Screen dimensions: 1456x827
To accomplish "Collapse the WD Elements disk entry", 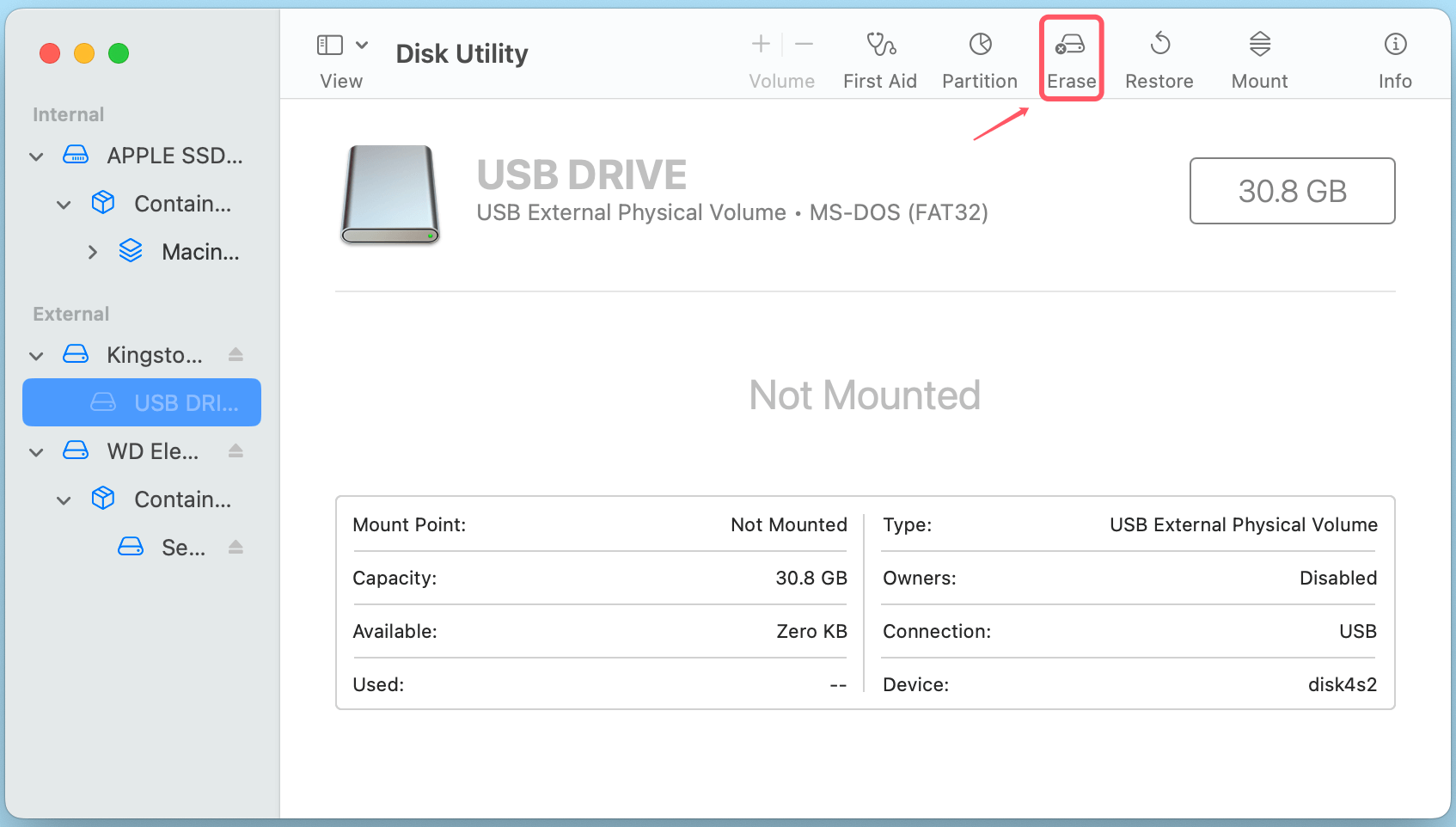I will tap(36, 450).
